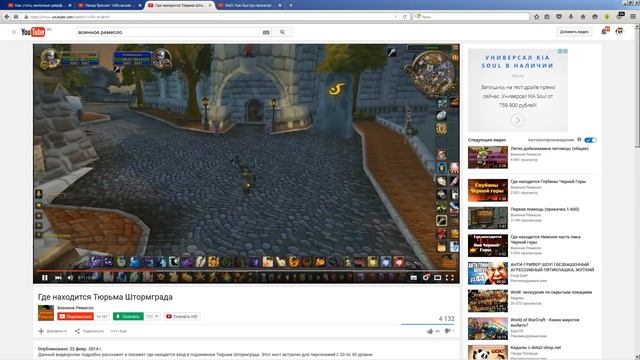This screenshot has height=360, width=640.
Task: Open АНТИ-ГРИФЕР ШОУ video thumbnail
Action: tap(488, 273)
